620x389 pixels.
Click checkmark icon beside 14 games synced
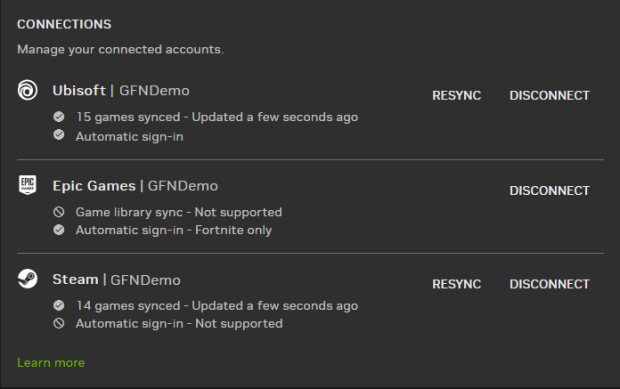[59, 305]
